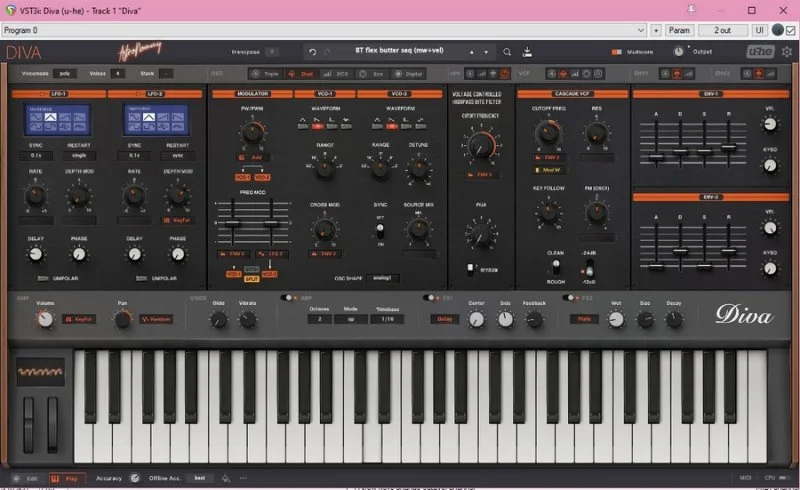Switch to Edit view in footer
Image resolution: width=800 pixels, height=490 pixels.
pos(27,479)
